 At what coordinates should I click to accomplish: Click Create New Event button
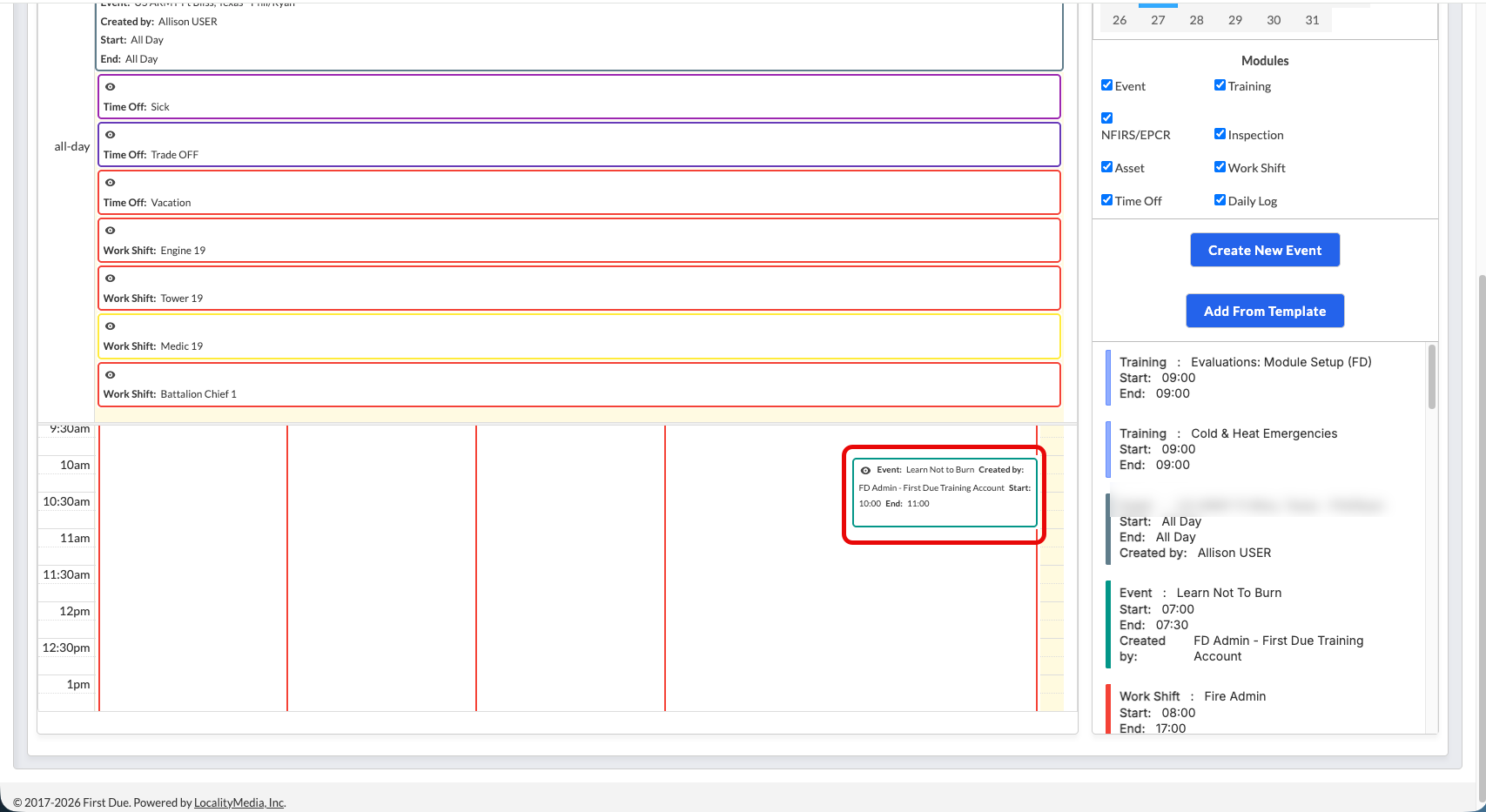point(1265,250)
